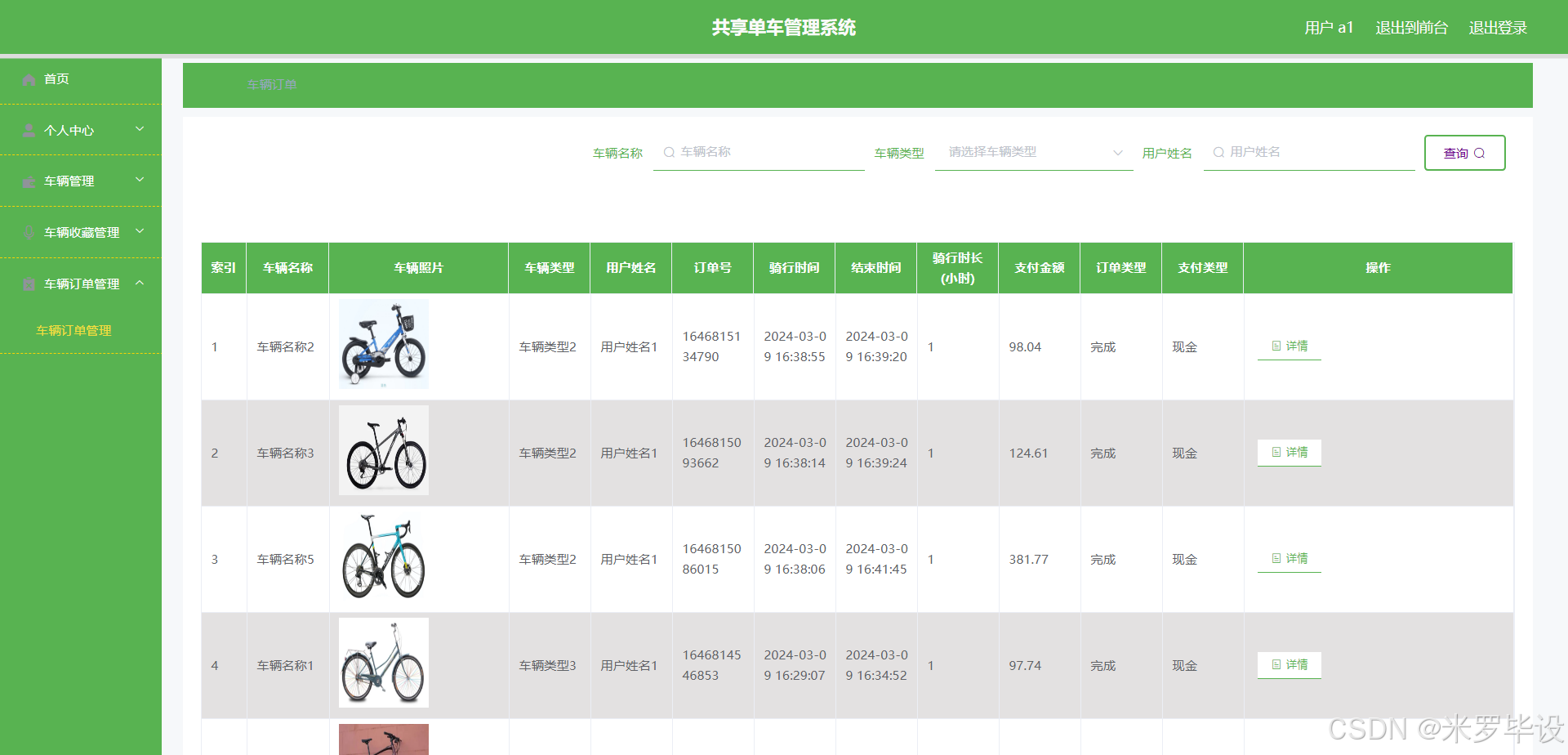Click the blue kids bike photo
1568x755 pixels.
pos(384,344)
